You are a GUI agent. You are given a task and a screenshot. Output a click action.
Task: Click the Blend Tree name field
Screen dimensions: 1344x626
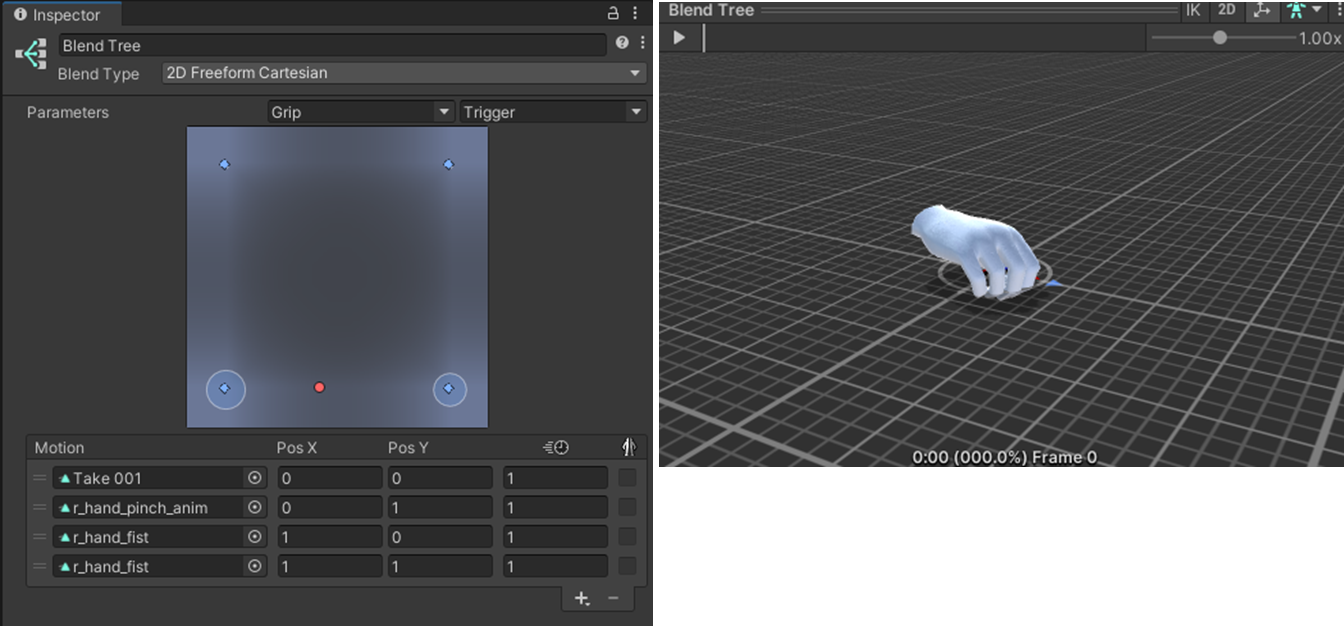click(x=332, y=45)
